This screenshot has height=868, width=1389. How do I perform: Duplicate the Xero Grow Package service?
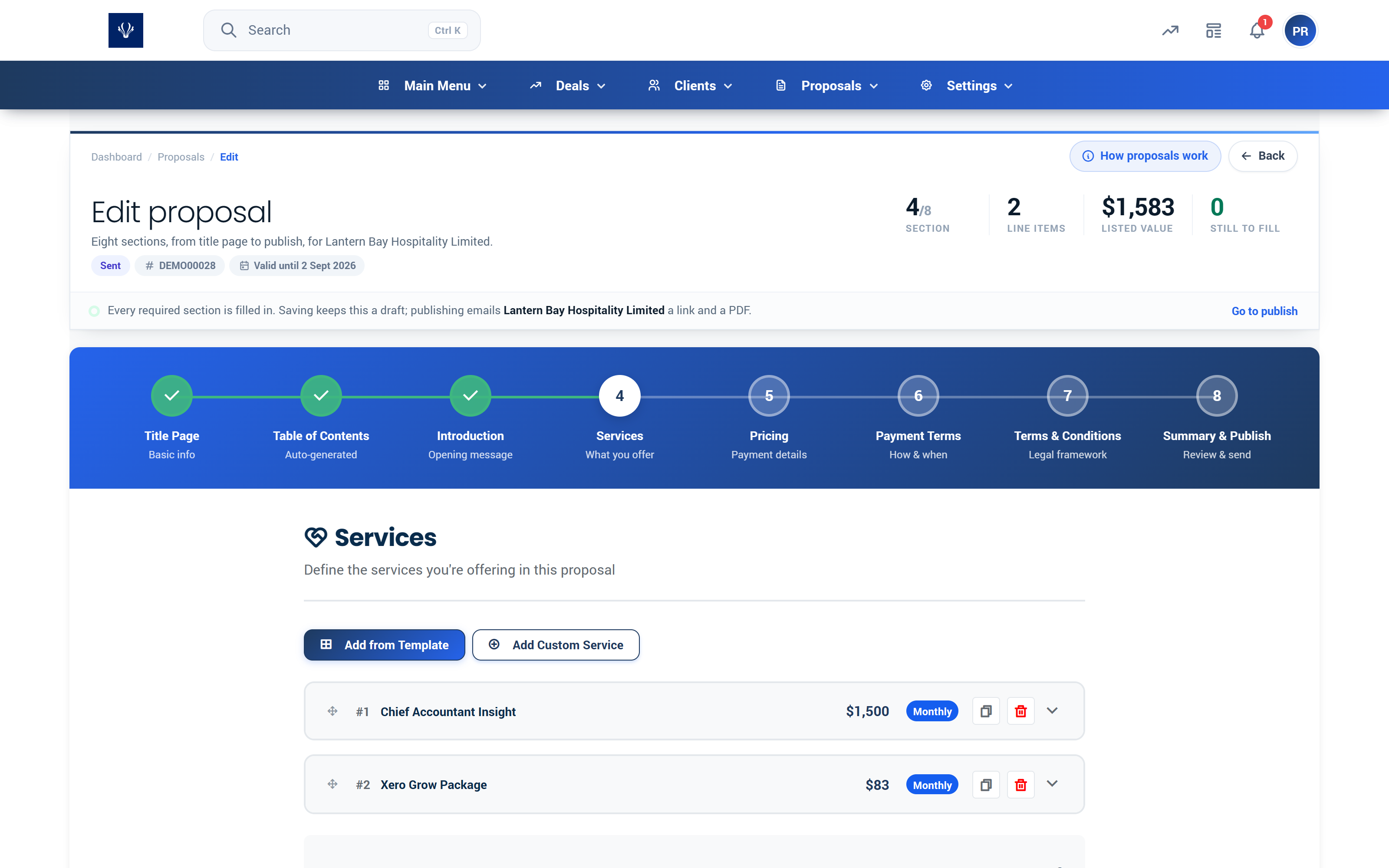986,785
